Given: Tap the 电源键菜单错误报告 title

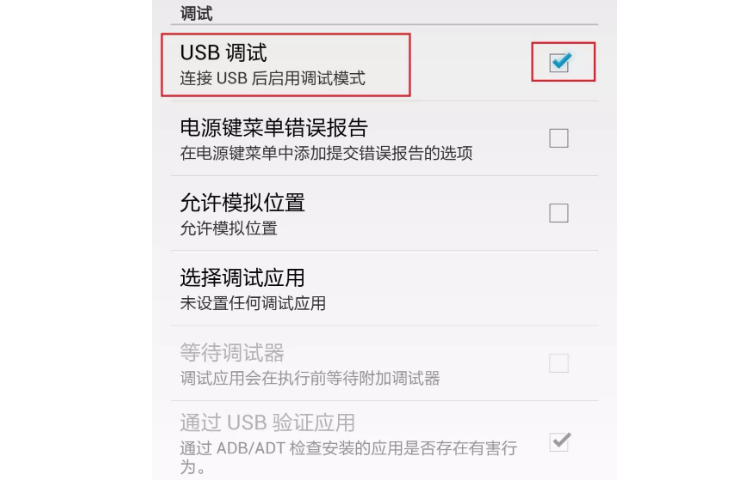Looking at the screenshot, I should (x=274, y=128).
